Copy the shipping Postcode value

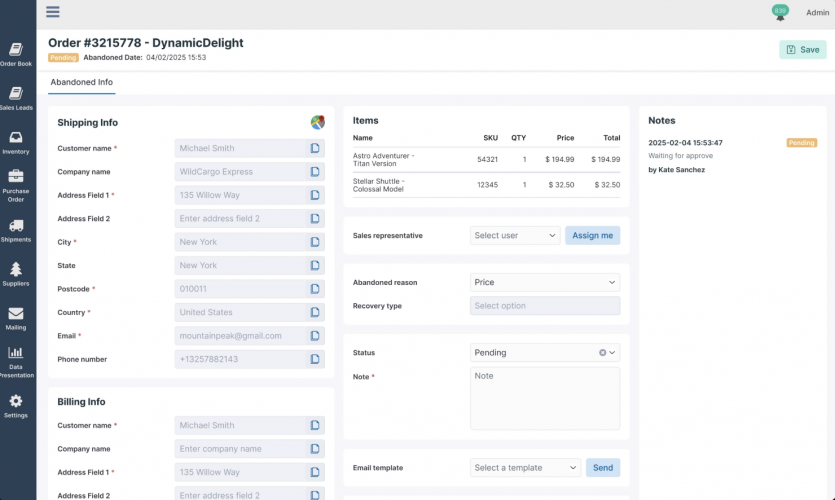tap(315, 289)
